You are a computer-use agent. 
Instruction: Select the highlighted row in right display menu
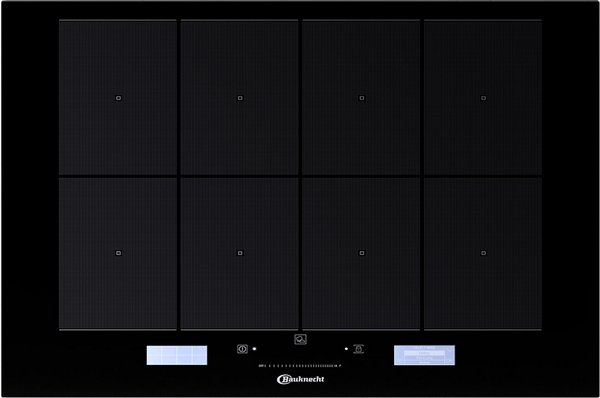coord(424,354)
